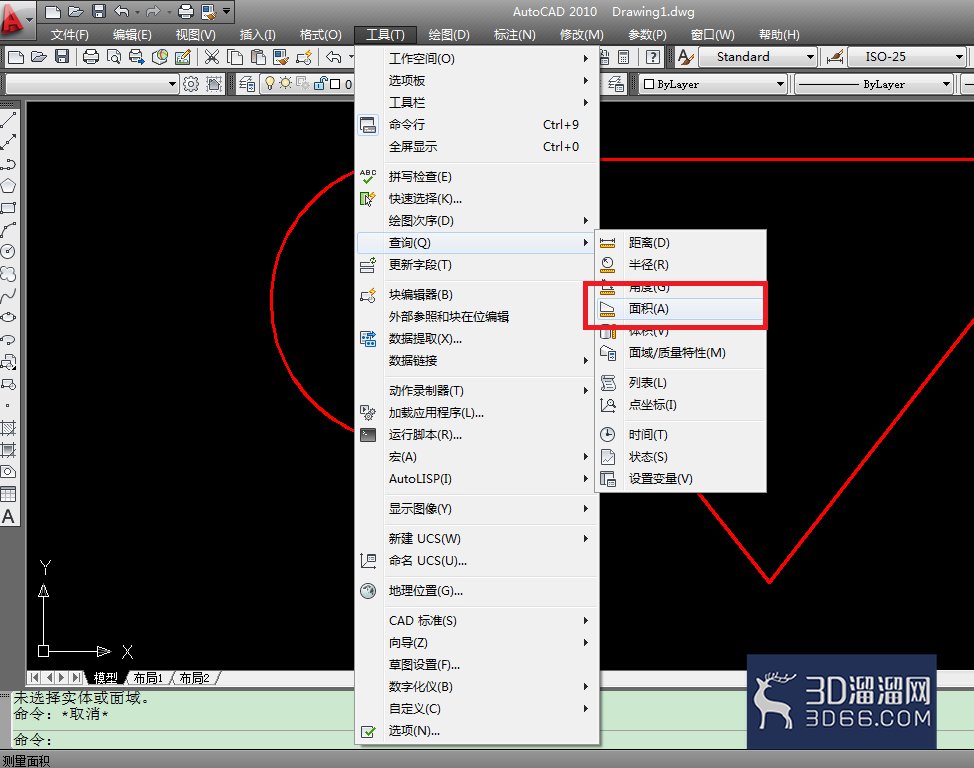The height and width of the screenshot is (768, 974).
Task: Click the Paste icon in toolbar
Action: 258,57
